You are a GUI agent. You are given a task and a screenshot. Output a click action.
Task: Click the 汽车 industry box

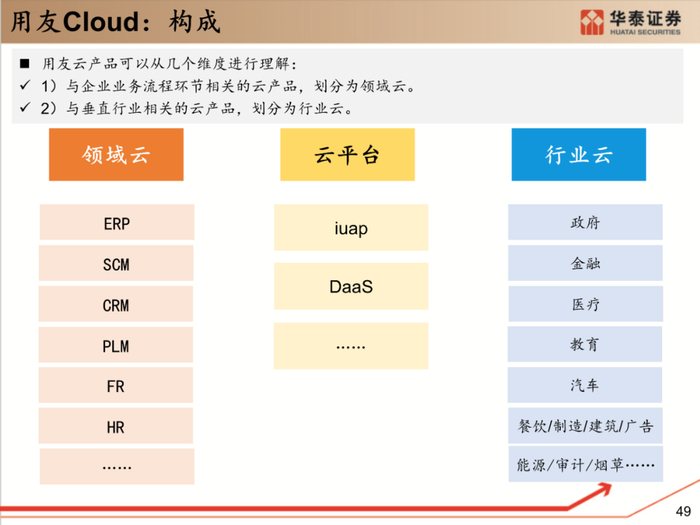(584, 385)
